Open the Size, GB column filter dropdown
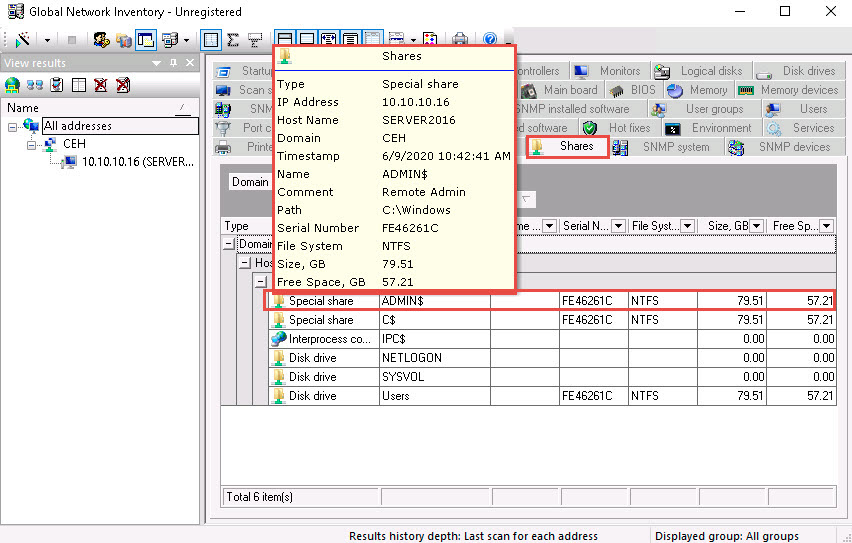The width and height of the screenshot is (852, 543). pyautogui.click(x=756, y=226)
